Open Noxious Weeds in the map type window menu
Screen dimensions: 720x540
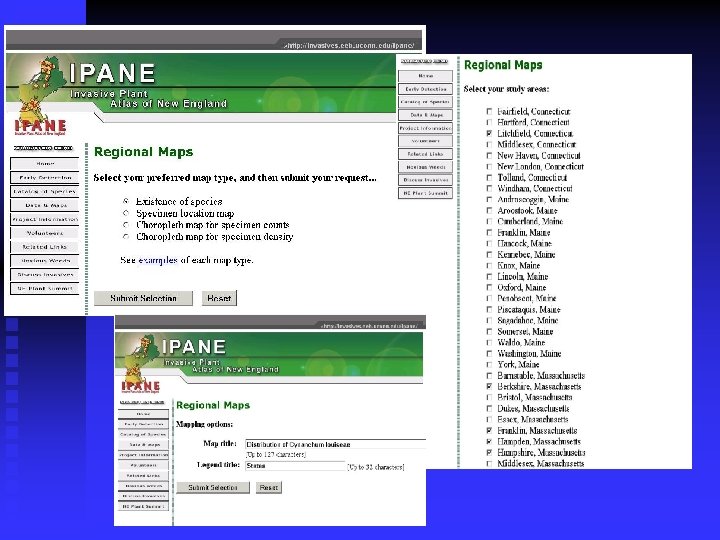pos(45,261)
